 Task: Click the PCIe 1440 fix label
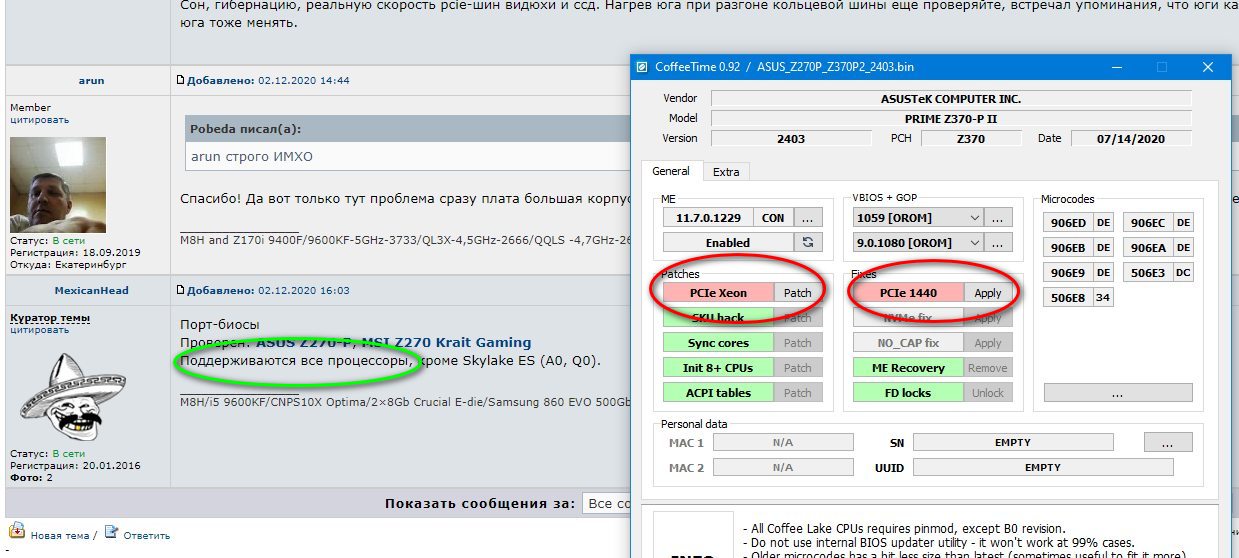909,293
